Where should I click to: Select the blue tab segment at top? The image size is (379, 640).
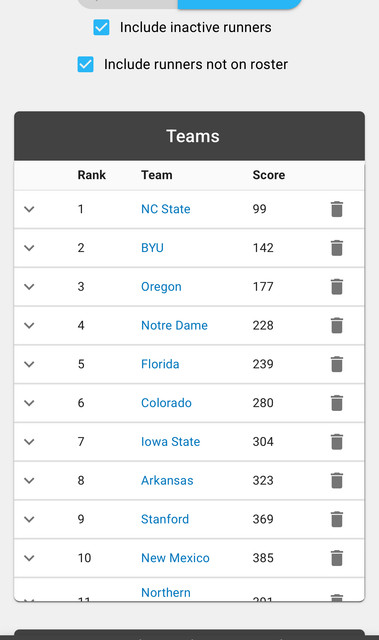pyautogui.click(x=240, y=4)
